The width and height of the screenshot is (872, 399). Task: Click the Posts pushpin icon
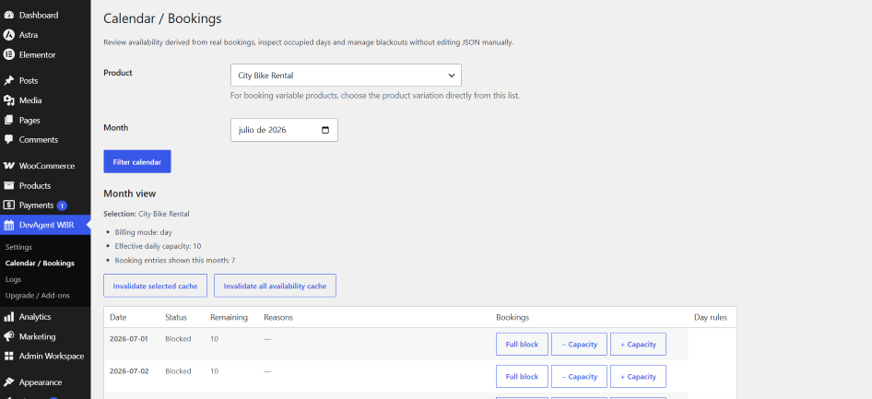pos(8,81)
